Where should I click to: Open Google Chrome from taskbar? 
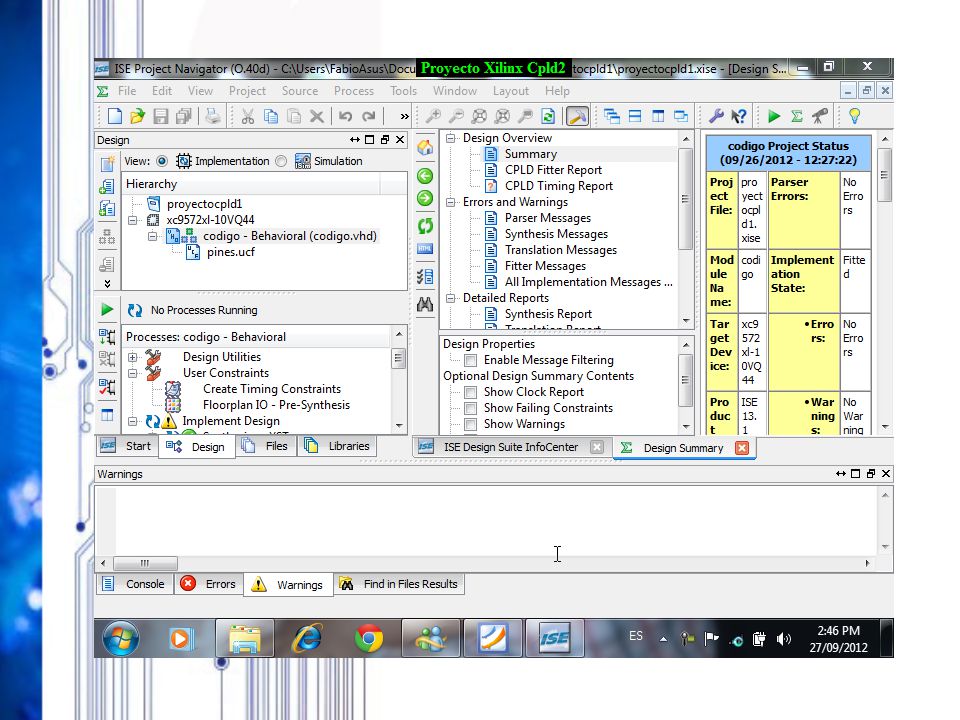[369, 639]
